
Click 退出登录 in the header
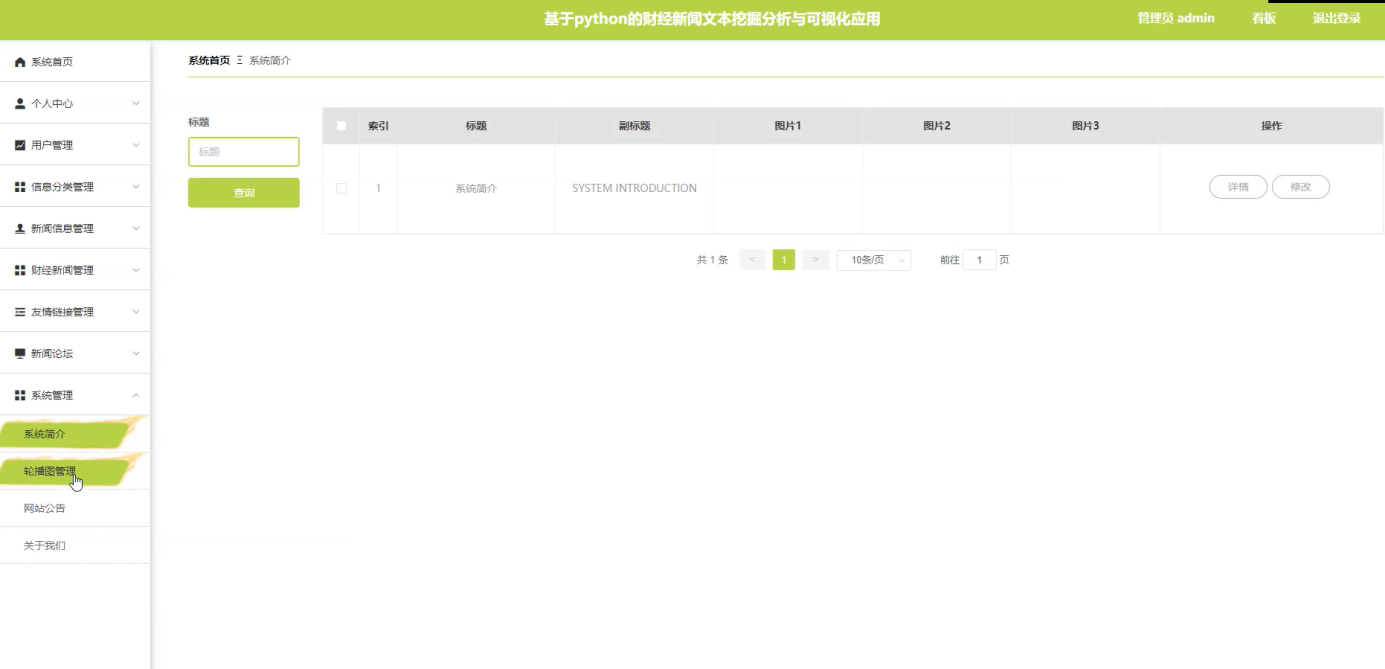coord(1337,18)
